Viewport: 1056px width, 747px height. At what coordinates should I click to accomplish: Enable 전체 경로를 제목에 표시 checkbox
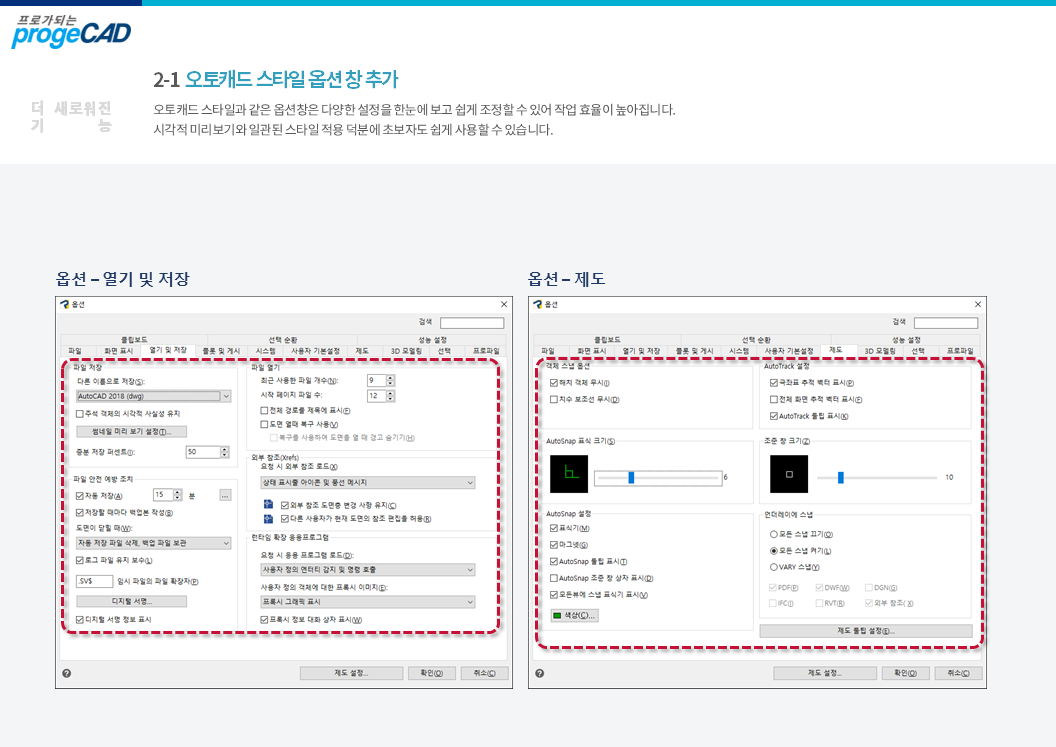point(265,410)
